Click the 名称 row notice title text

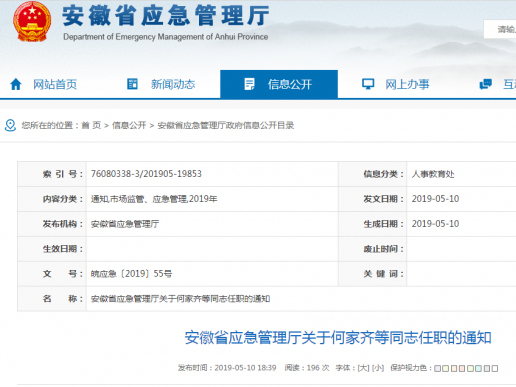pos(180,299)
